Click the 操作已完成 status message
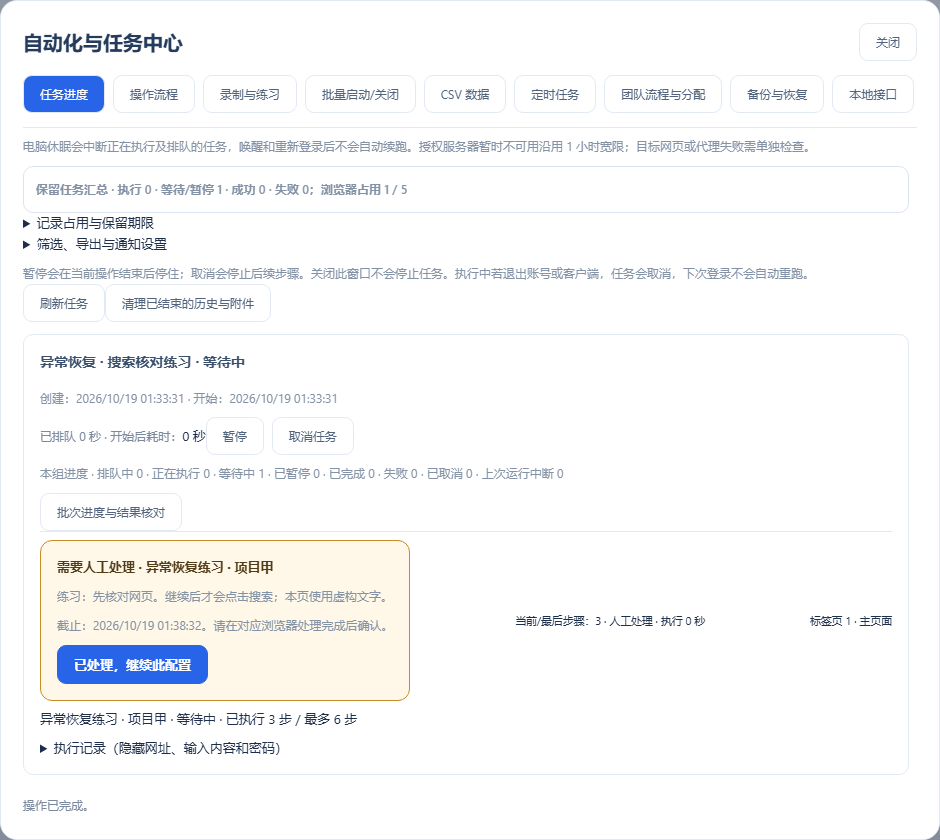The image size is (940, 840). coord(56,805)
